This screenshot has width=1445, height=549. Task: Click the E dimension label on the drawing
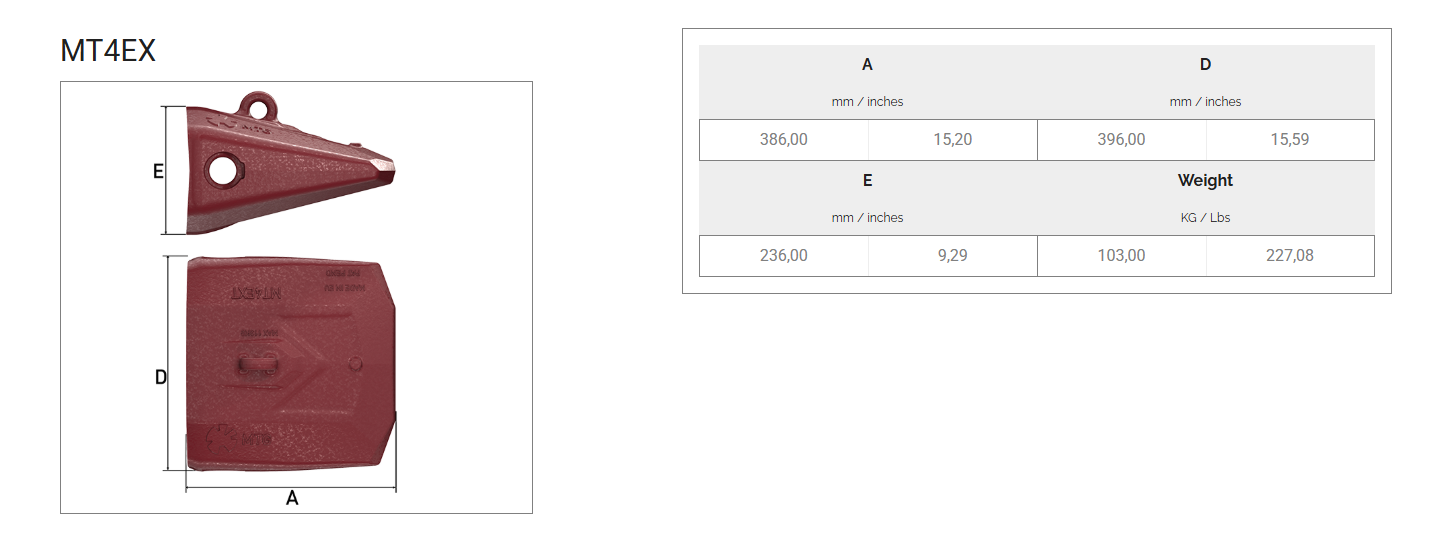pos(158,172)
